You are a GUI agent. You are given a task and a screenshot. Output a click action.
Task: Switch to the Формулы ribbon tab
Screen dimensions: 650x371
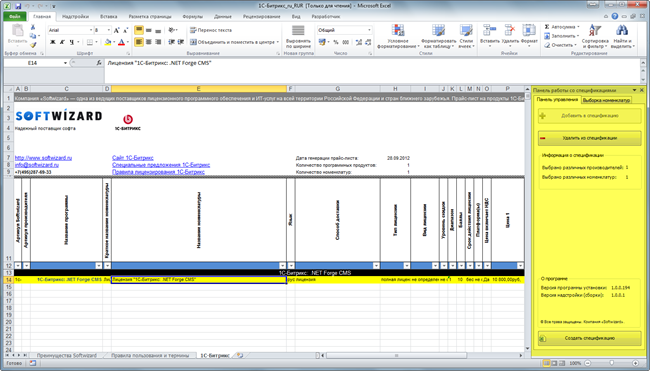pyautogui.click(x=193, y=17)
